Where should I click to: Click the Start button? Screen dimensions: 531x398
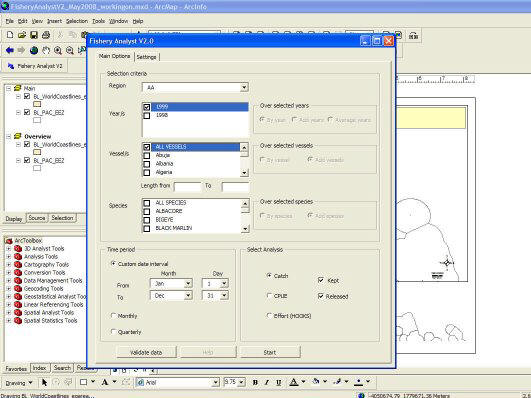(270, 352)
